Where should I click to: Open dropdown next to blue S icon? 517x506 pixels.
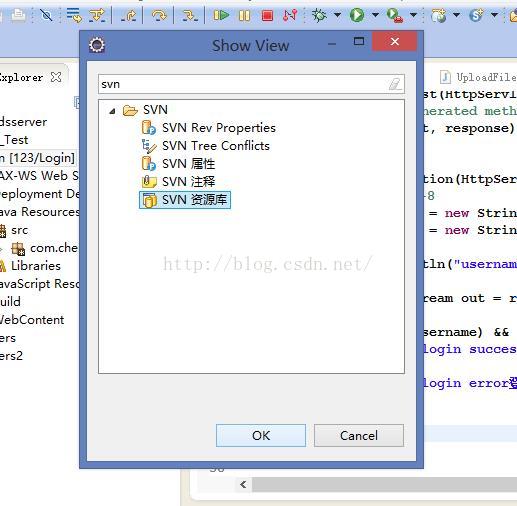tap(495, 15)
